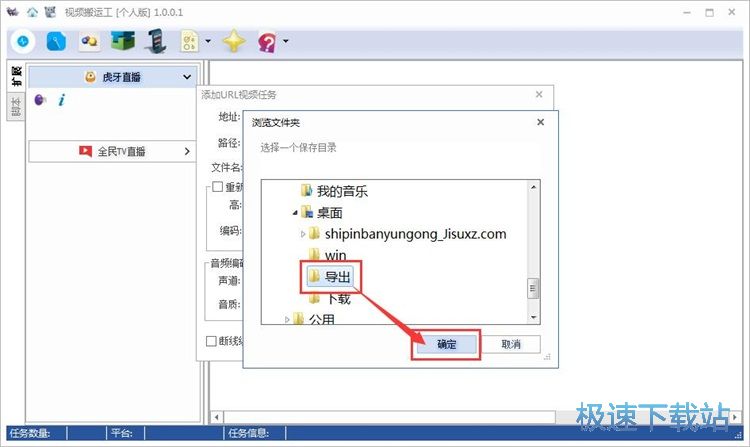This screenshot has height=447, width=750.
Task: Click the blue magnifier search toolbar icon
Action: click(x=56, y=41)
